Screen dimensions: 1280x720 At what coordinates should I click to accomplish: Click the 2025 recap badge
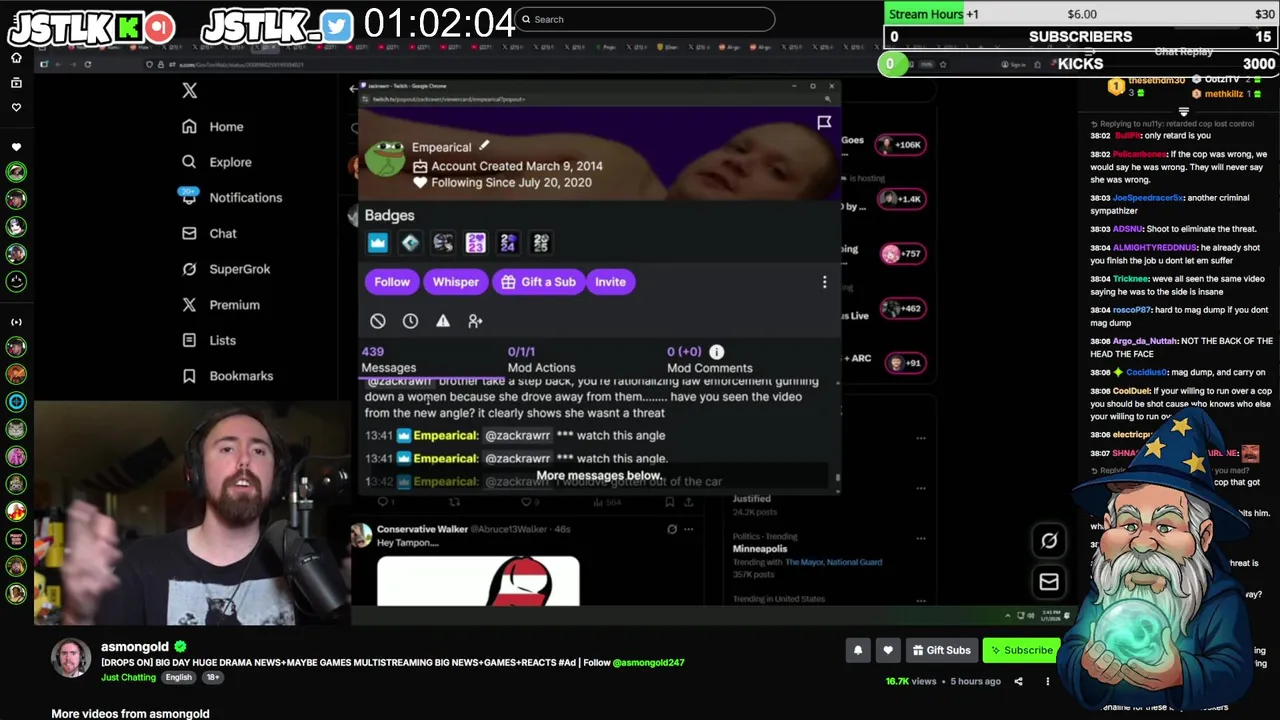[541, 243]
